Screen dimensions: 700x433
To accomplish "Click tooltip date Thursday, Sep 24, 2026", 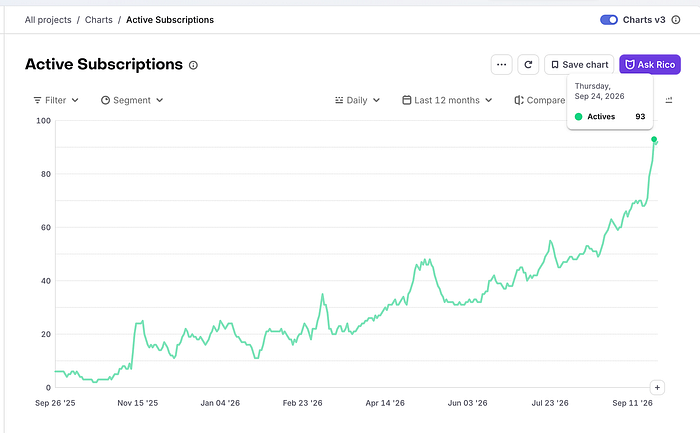I will coord(599,91).
